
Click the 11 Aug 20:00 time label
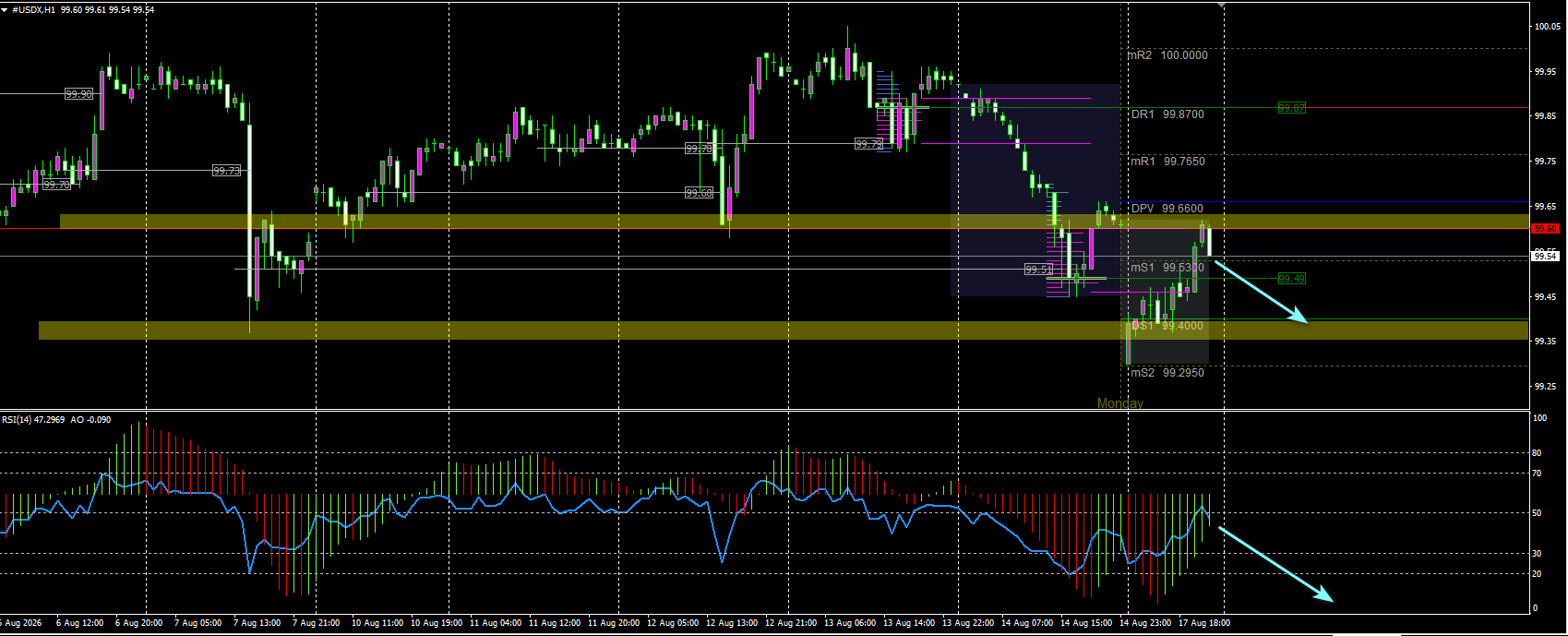[x=614, y=623]
